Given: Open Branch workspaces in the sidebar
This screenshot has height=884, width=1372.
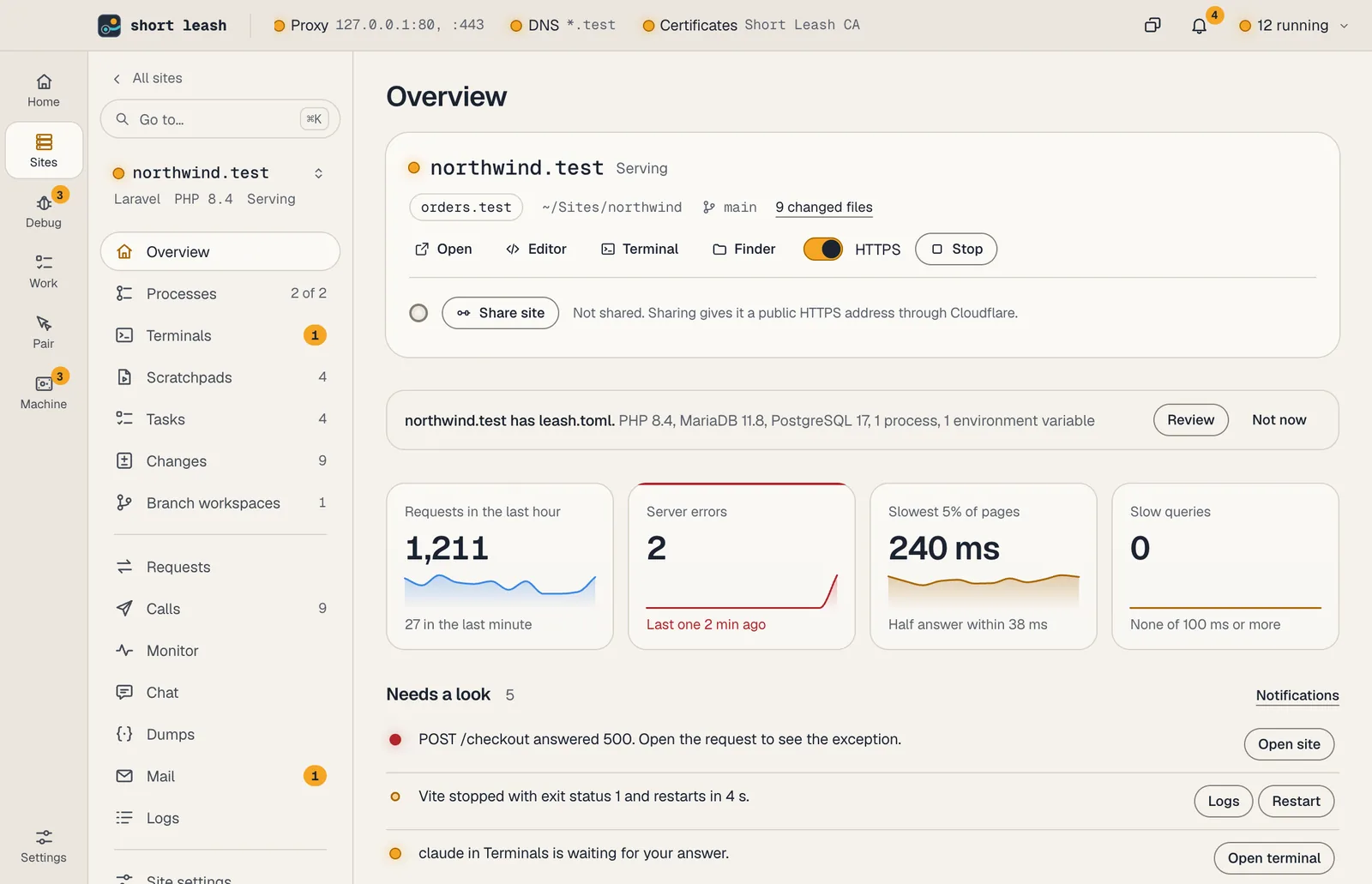Looking at the screenshot, I should tap(220, 503).
